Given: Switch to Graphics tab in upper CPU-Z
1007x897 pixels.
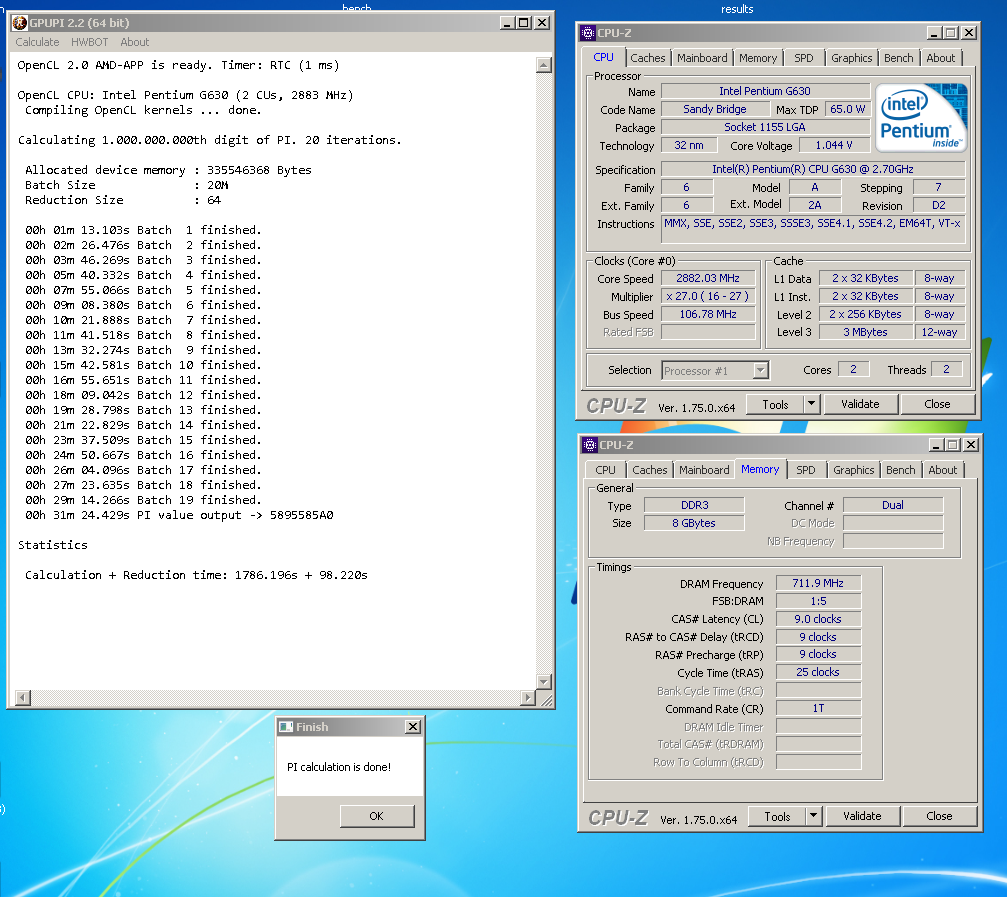Looking at the screenshot, I should (852, 58).
